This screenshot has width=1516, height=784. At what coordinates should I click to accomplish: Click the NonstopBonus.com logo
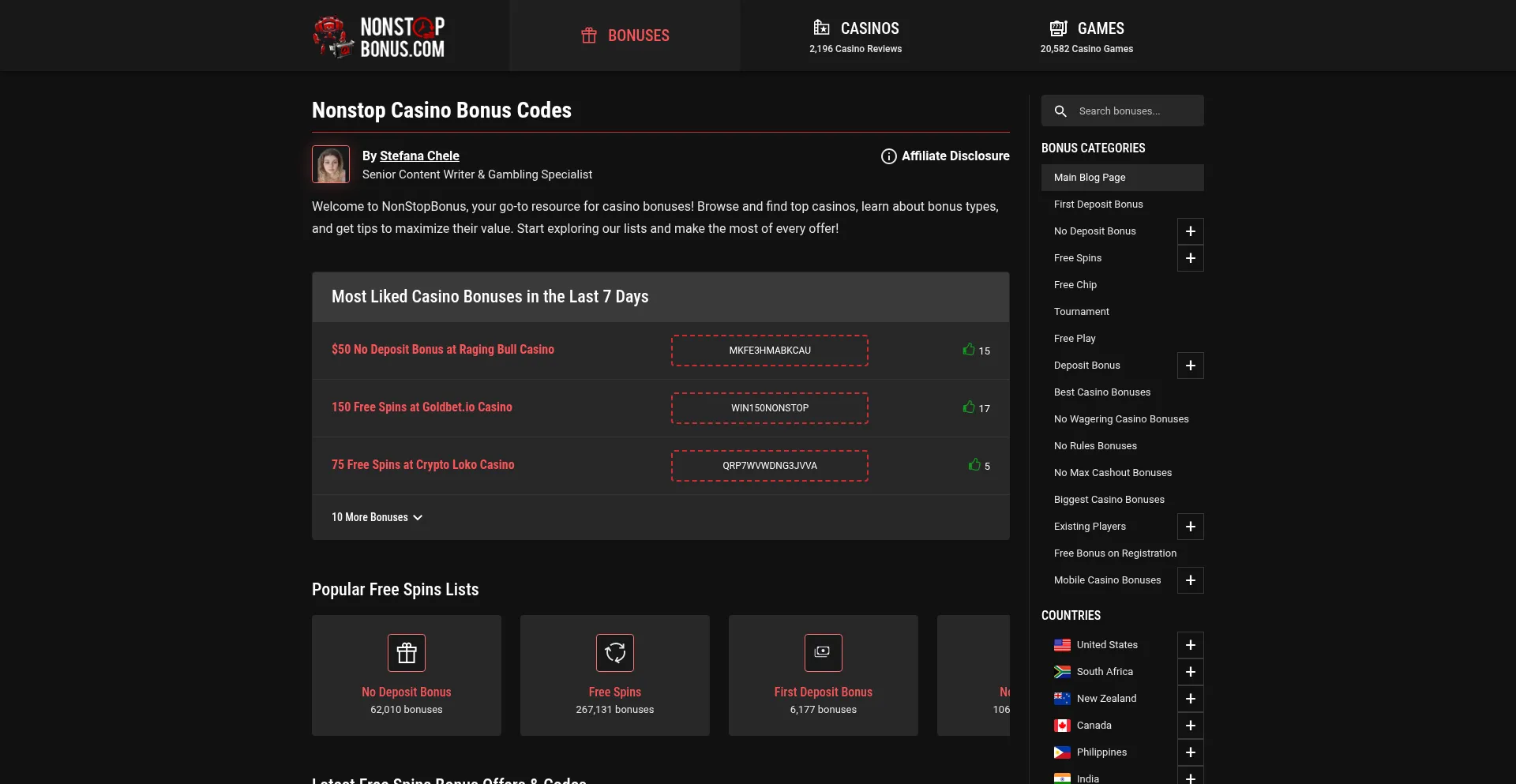tap(379, 36)
